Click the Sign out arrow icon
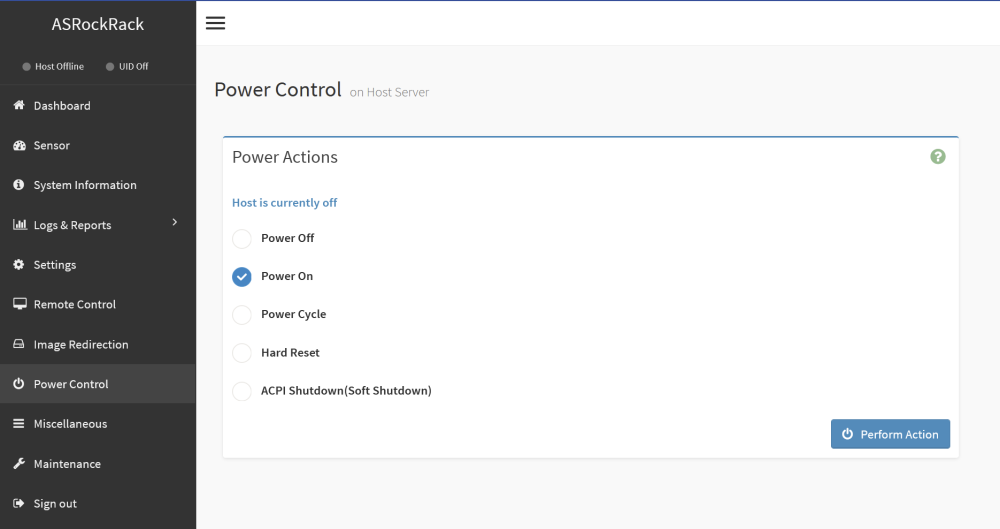This screenshot has height=529, width=1000. [x=19, y=503]
